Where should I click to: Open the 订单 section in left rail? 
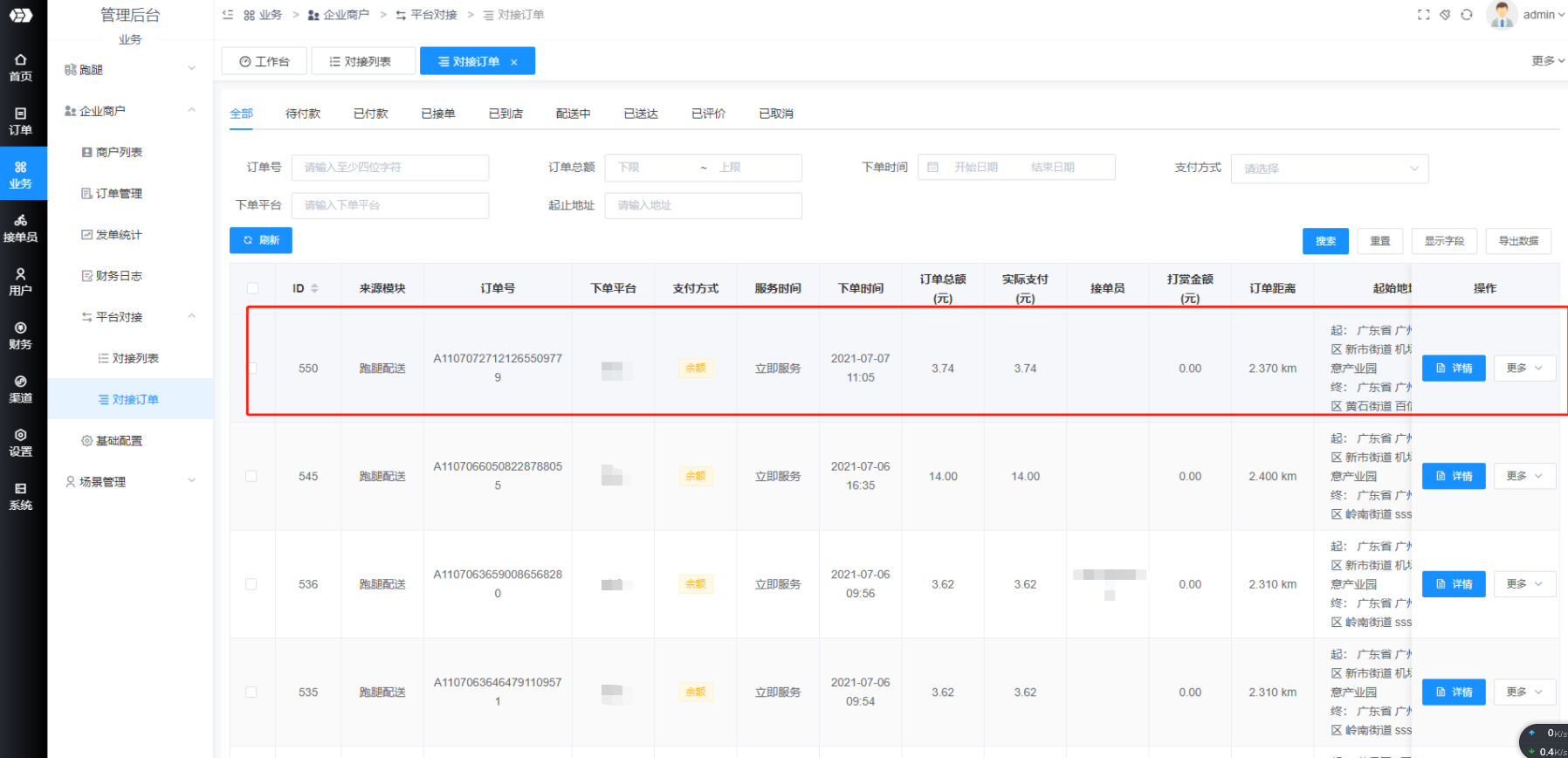(x=20, y=121)
